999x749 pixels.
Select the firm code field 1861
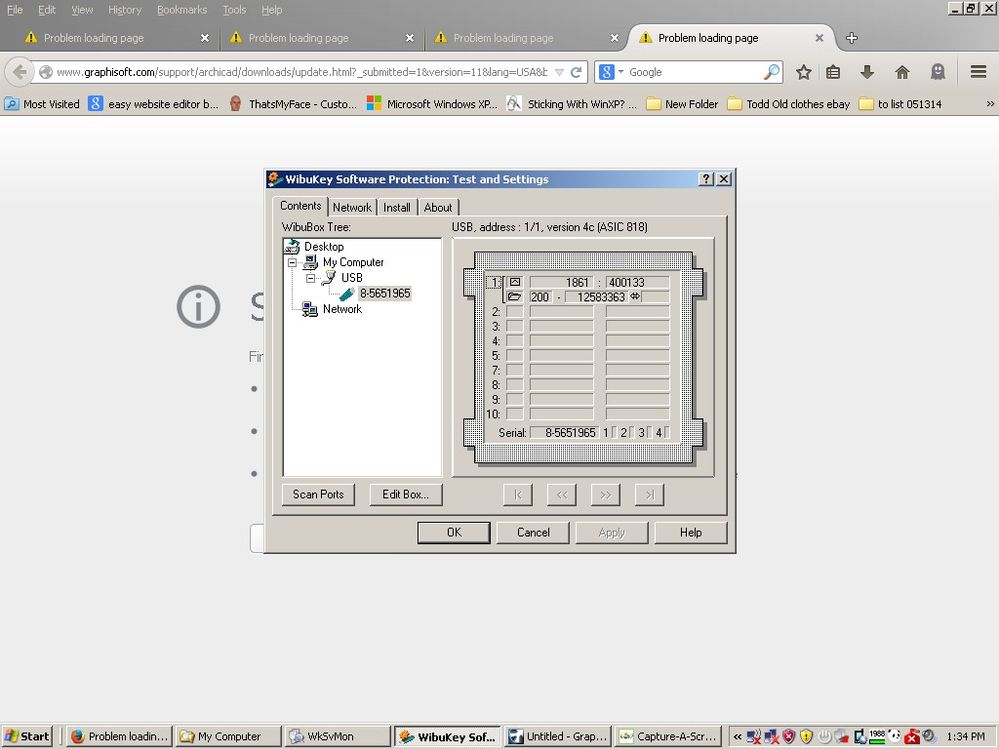click(x=561, y=282)
